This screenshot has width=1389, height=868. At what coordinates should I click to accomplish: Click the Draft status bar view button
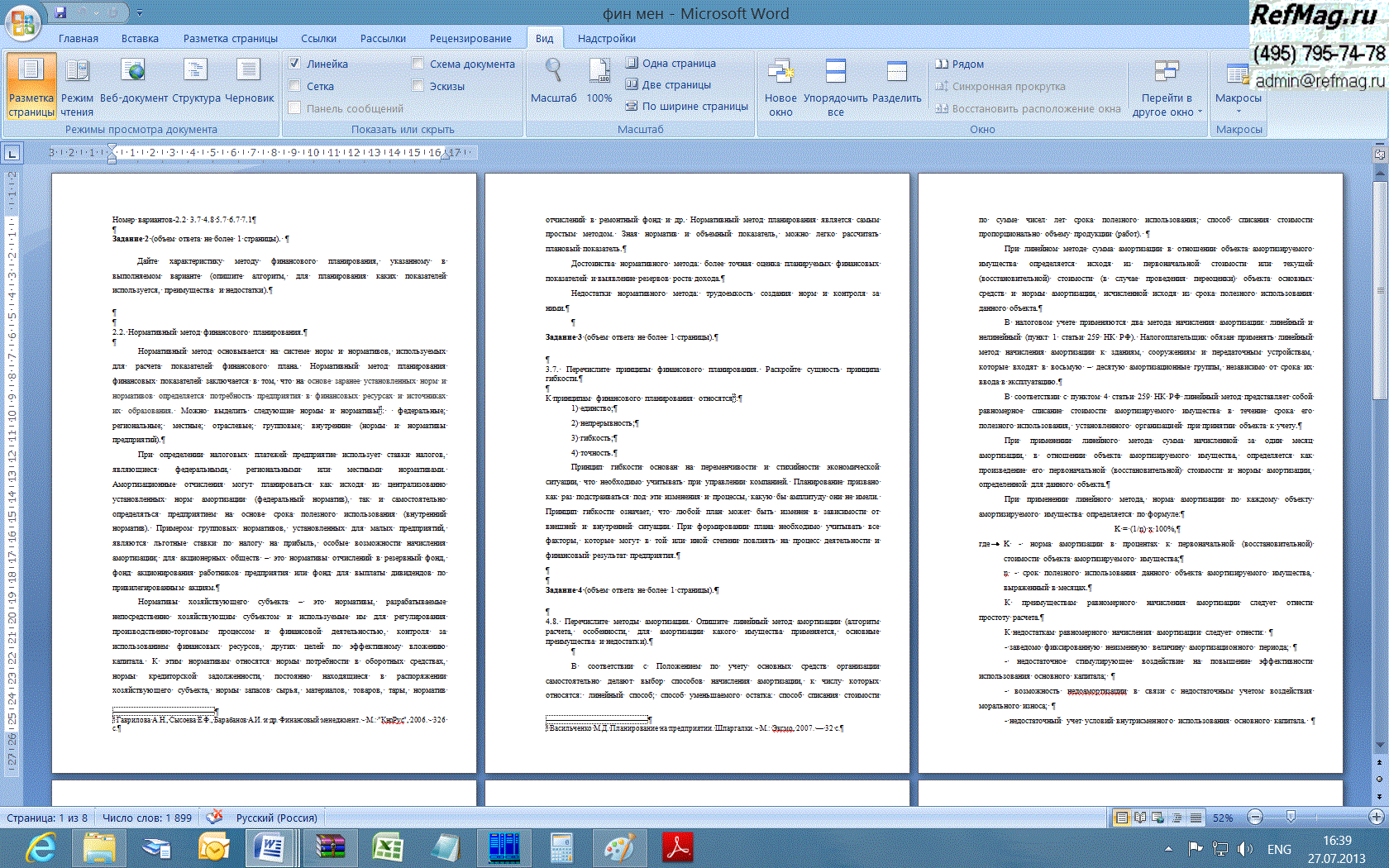point(1196,818)
